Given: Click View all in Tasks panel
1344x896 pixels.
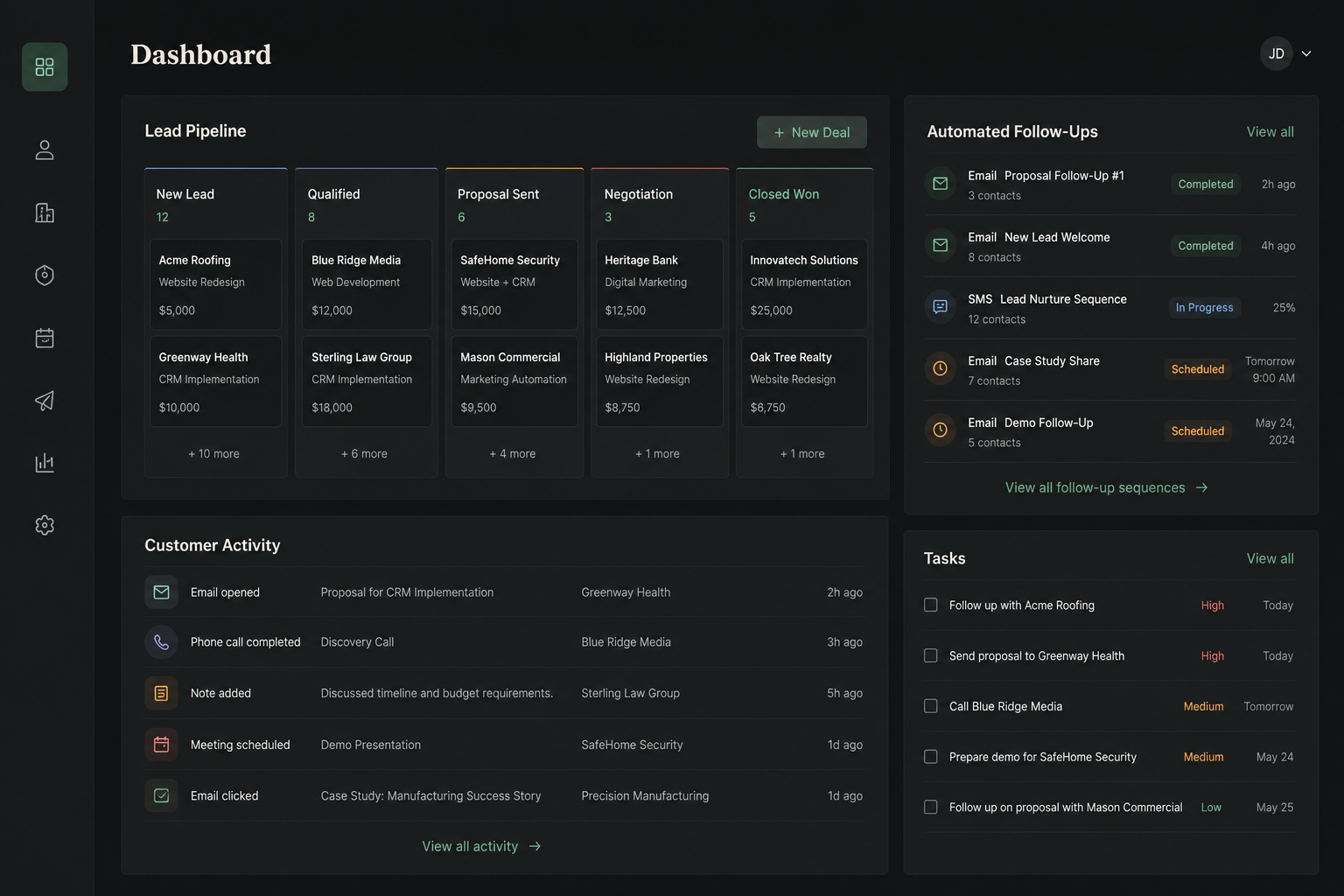Looking at the screenshot, I should pos(1270,558).
